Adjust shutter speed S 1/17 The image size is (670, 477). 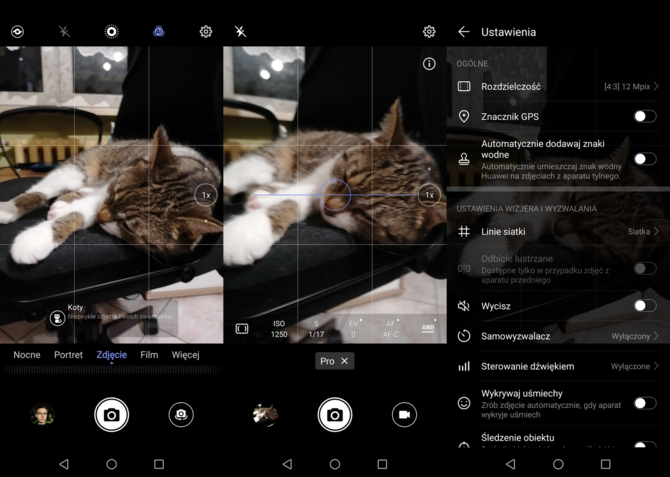316,329
